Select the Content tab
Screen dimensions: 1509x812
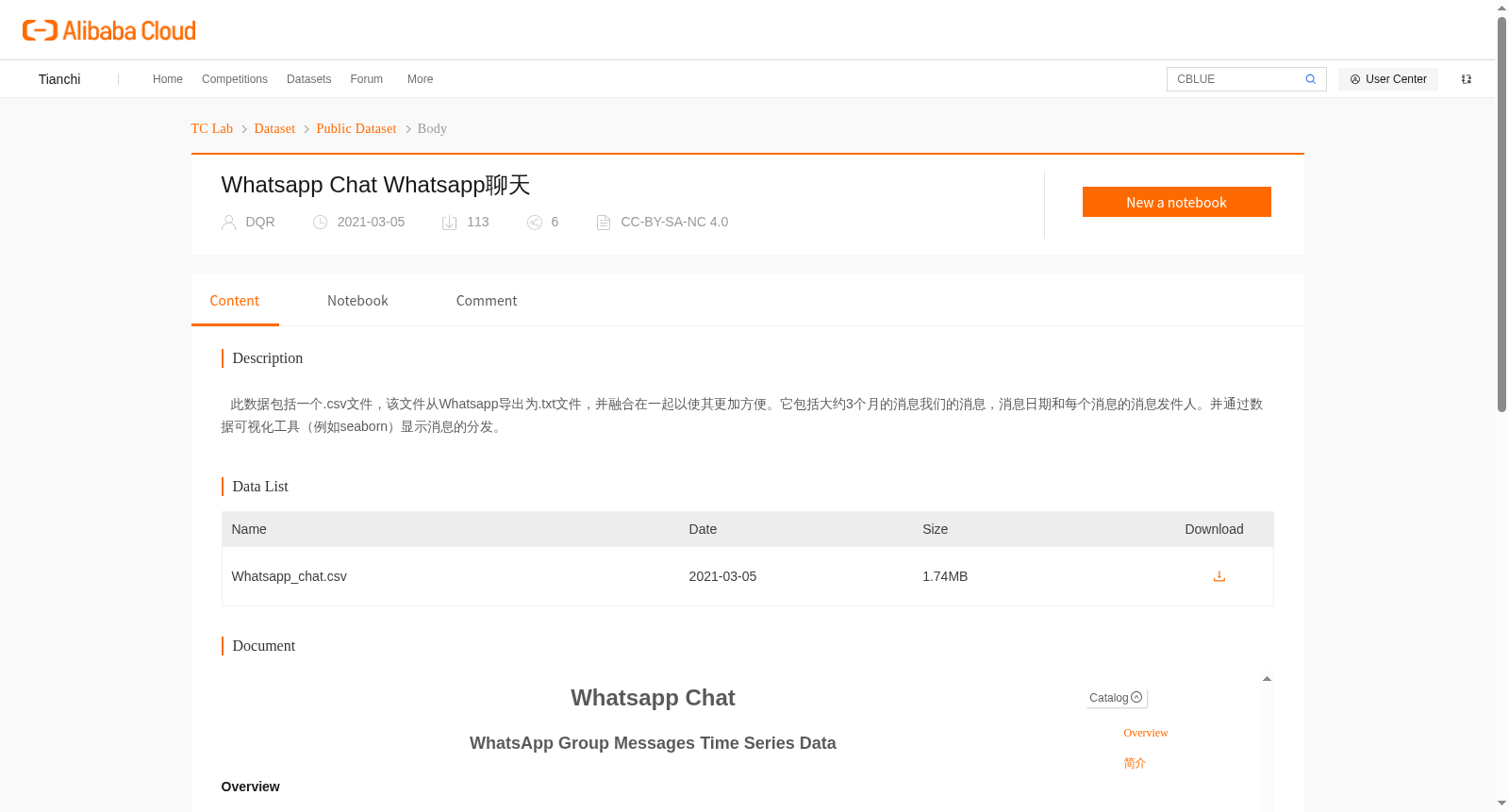[x=235, y=301]
